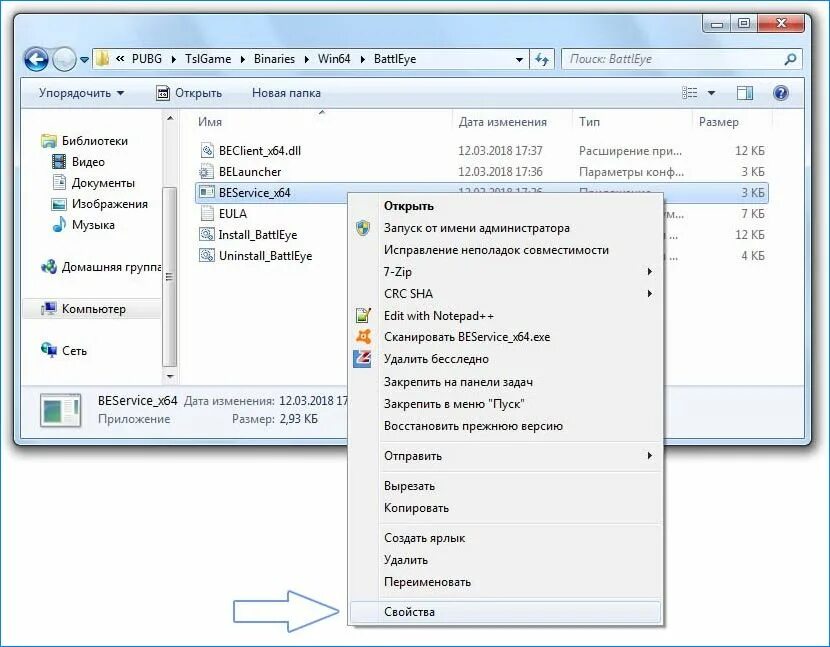
Task: Click the Forward navigation arrow button
Action: tap(64, 59)
